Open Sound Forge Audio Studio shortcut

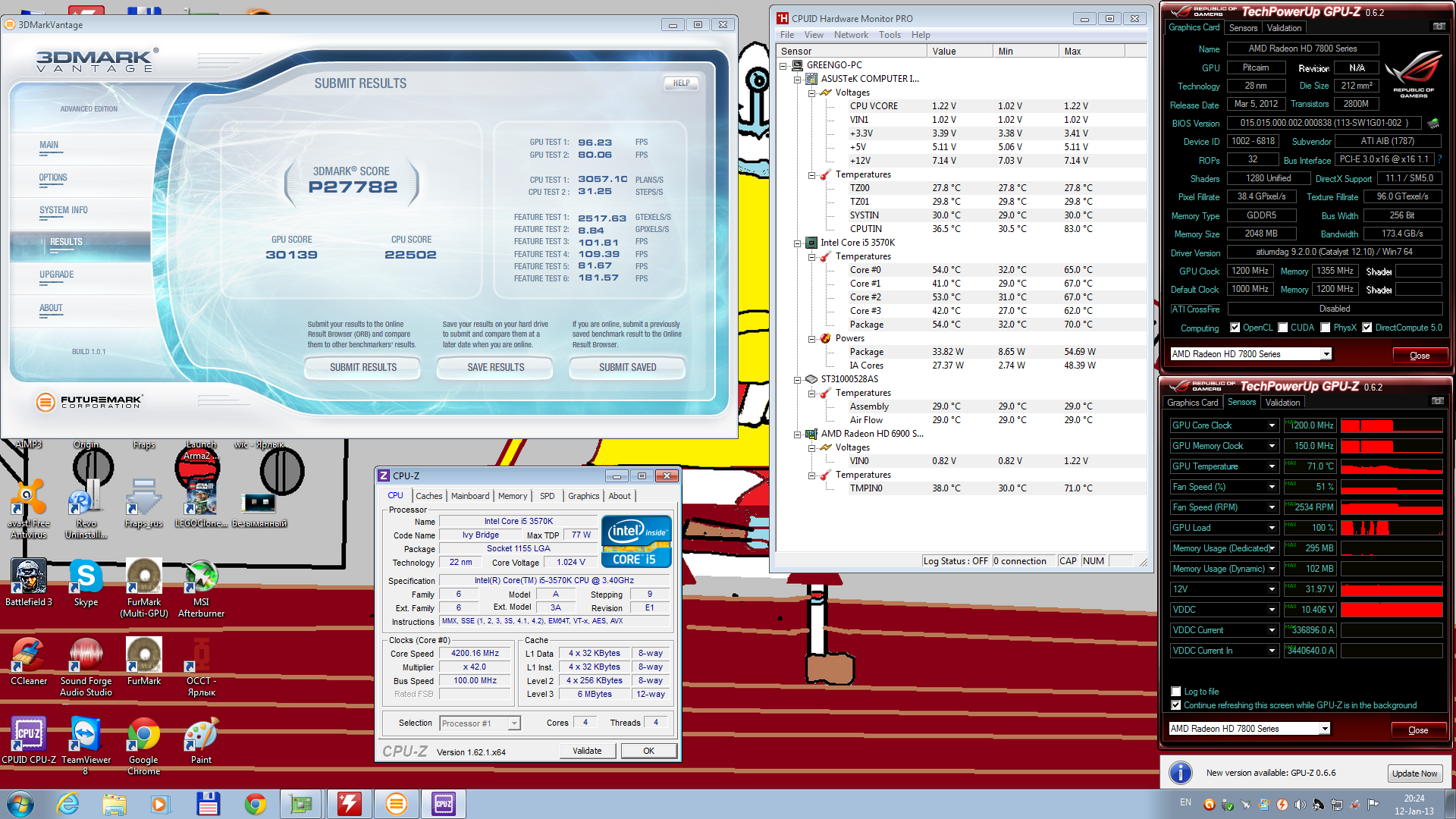pyautogui.click(x=86, y=666)
